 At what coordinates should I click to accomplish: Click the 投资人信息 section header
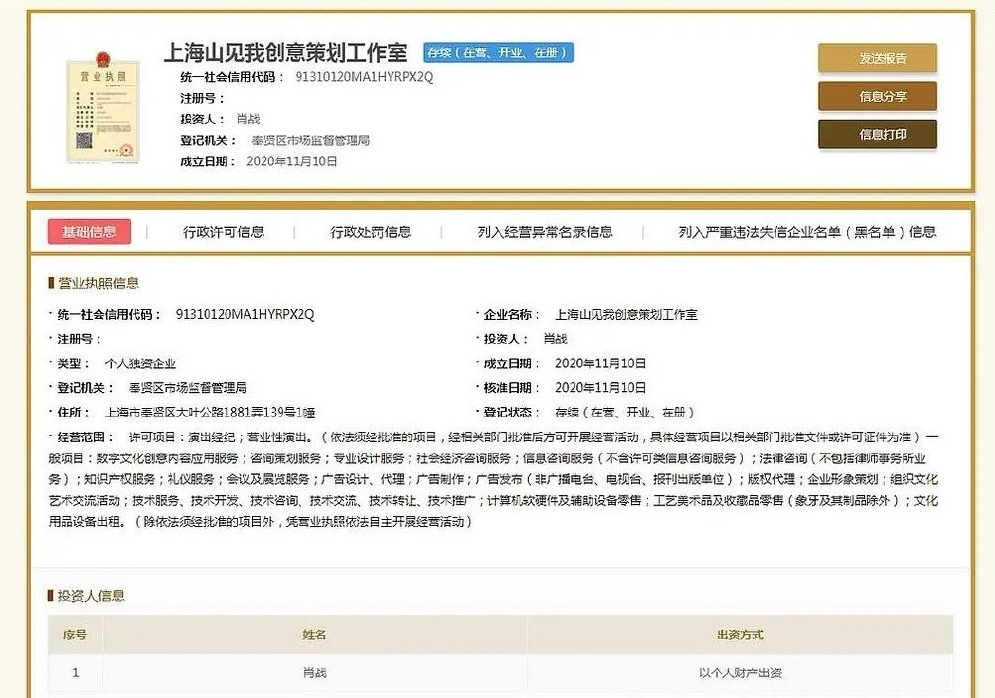86,597
